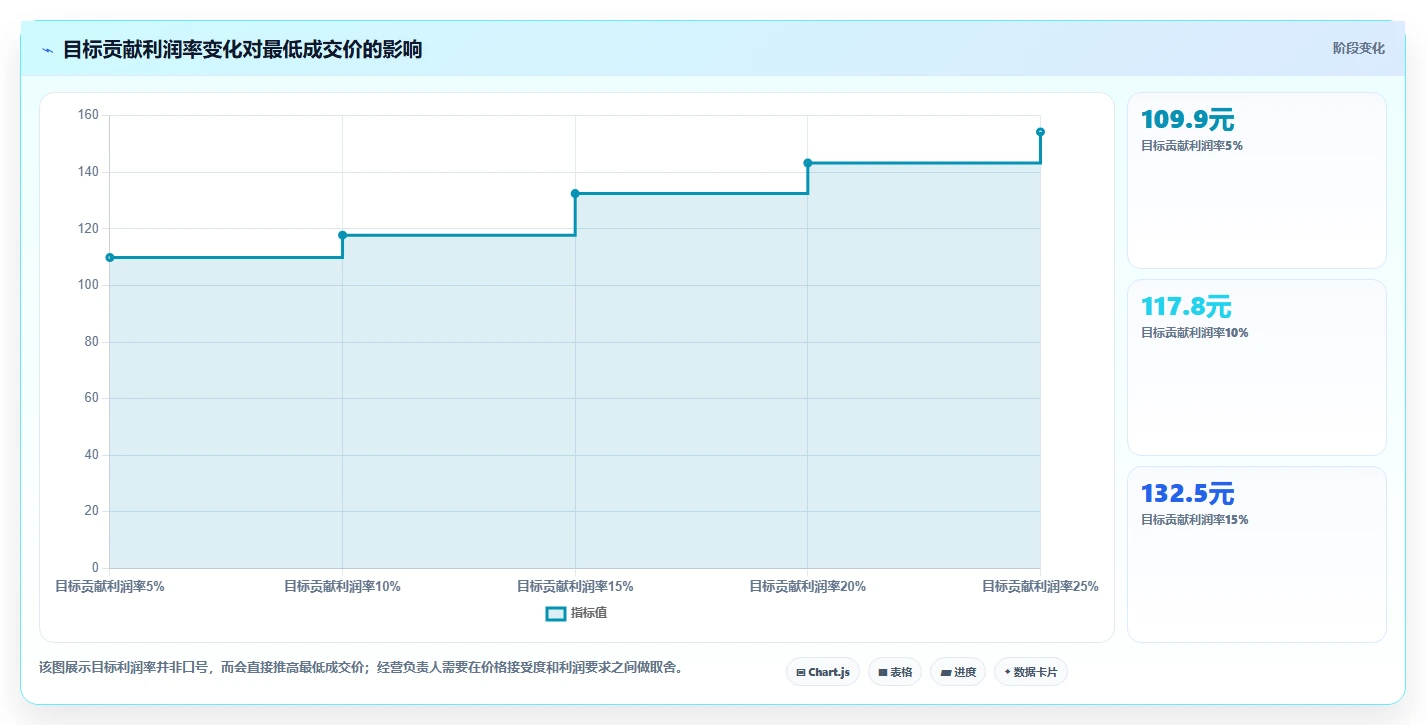This screenshot has width=1426, height=725.
Task: Click x-axis label 目标贡献利润率25%
Action: 1040,587
